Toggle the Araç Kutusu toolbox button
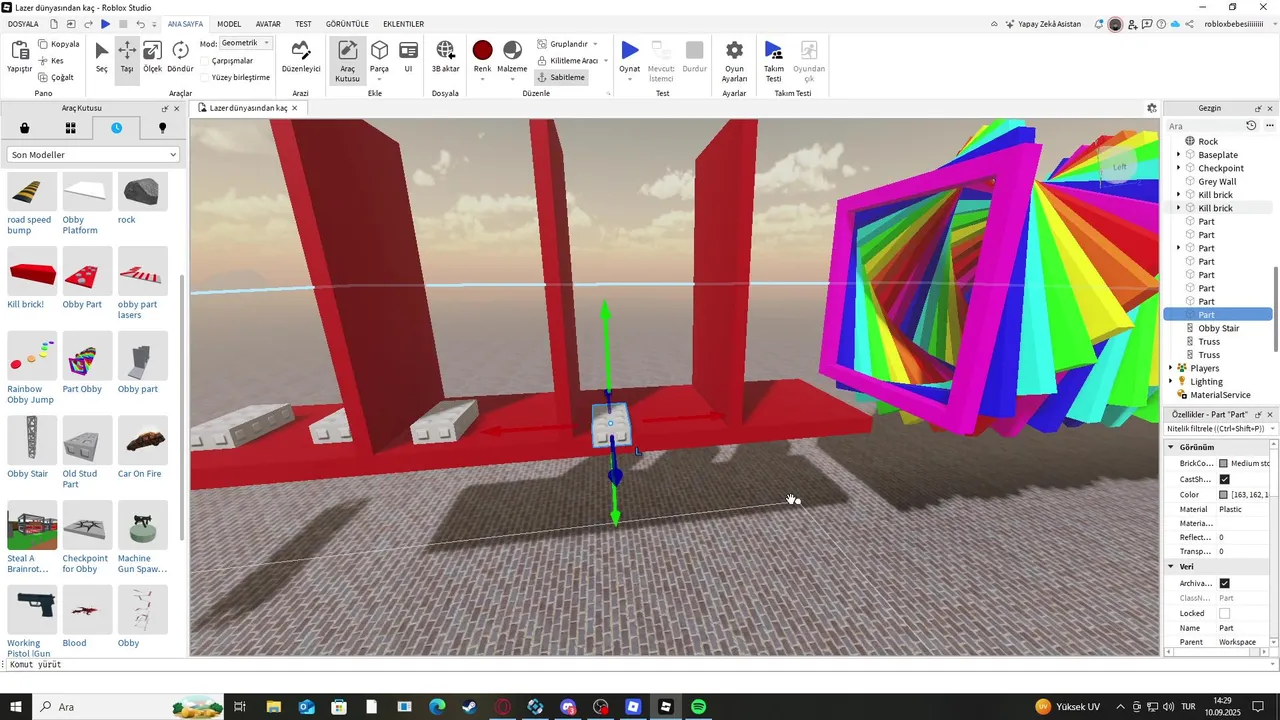This screenshot has height=720, width=1280. tap(347, 61)
